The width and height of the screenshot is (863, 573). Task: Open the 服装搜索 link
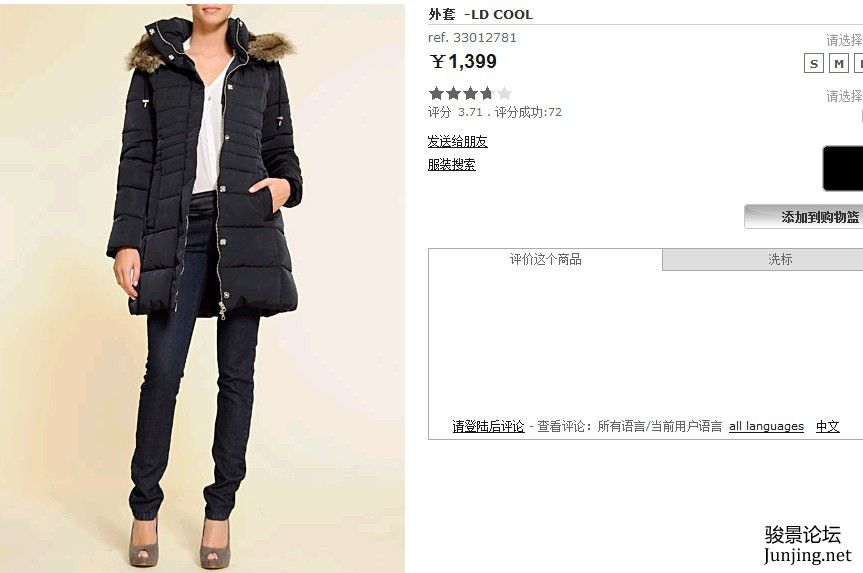coord(451,165)
